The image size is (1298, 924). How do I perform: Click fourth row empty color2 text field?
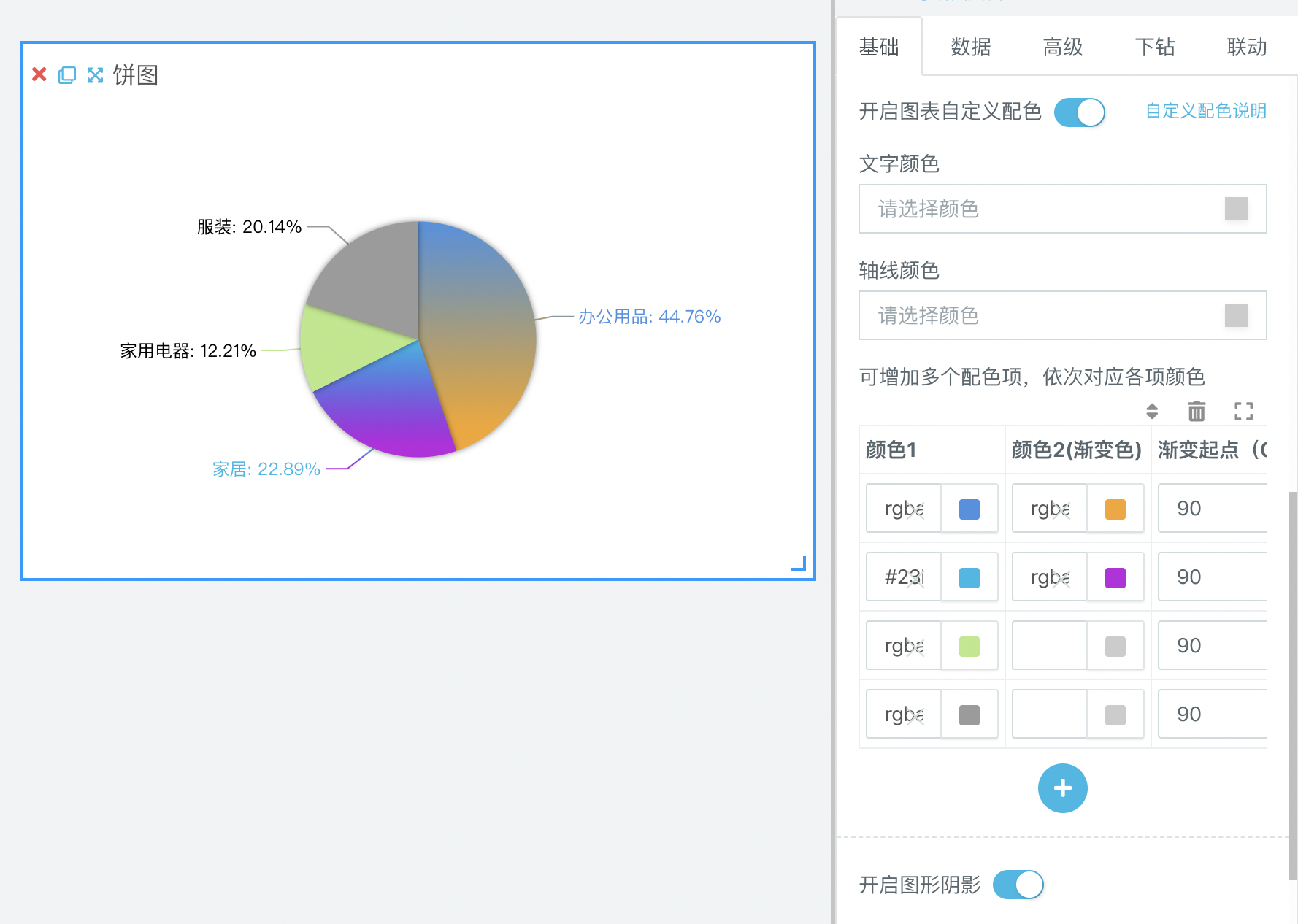pos(1050,715)
